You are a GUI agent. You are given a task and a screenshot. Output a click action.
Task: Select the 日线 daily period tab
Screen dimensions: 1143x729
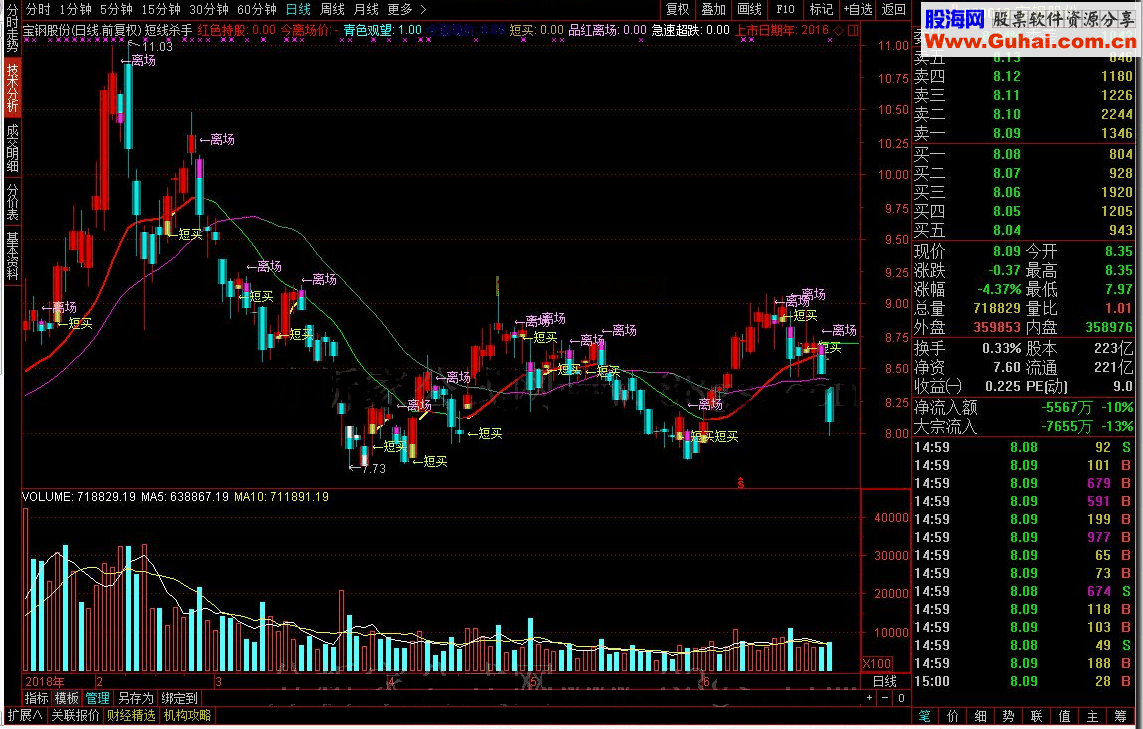coord(297,9)
